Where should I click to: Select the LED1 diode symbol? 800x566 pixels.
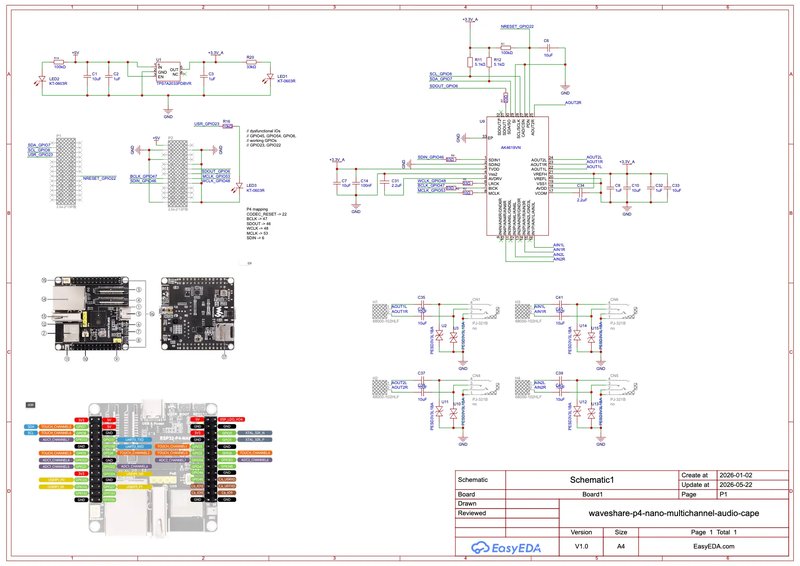click(270, 77)
